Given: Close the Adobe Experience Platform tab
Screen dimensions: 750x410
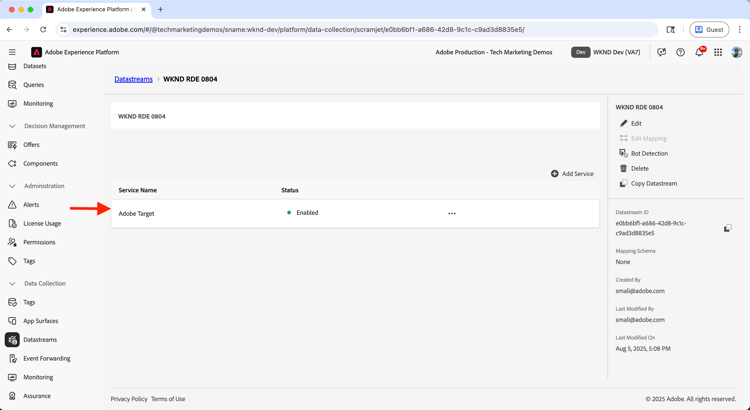Looking at the screenshot, I should (x=143, y=9).
